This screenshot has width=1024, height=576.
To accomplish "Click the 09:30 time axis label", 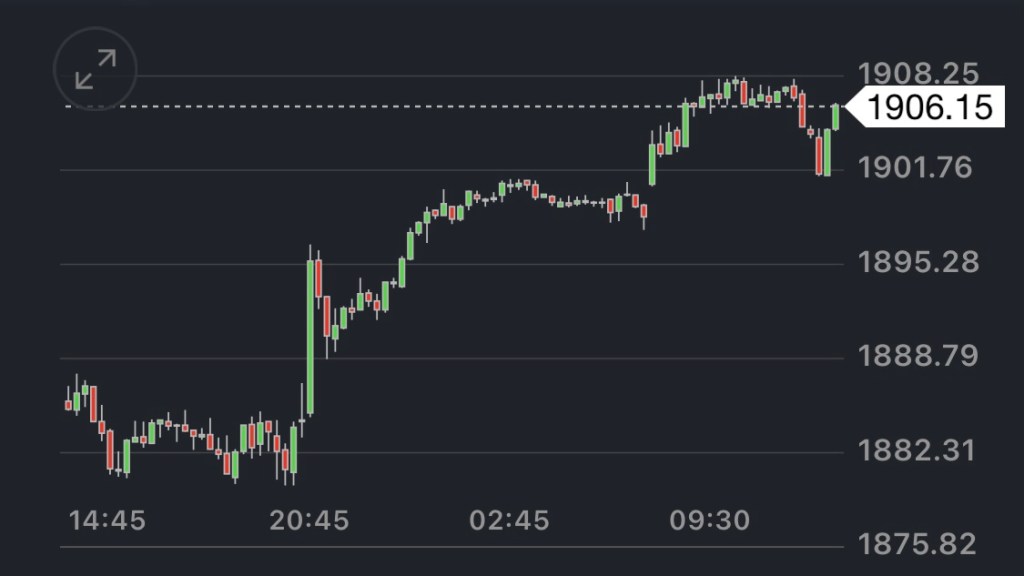I will tap(705, 520).
